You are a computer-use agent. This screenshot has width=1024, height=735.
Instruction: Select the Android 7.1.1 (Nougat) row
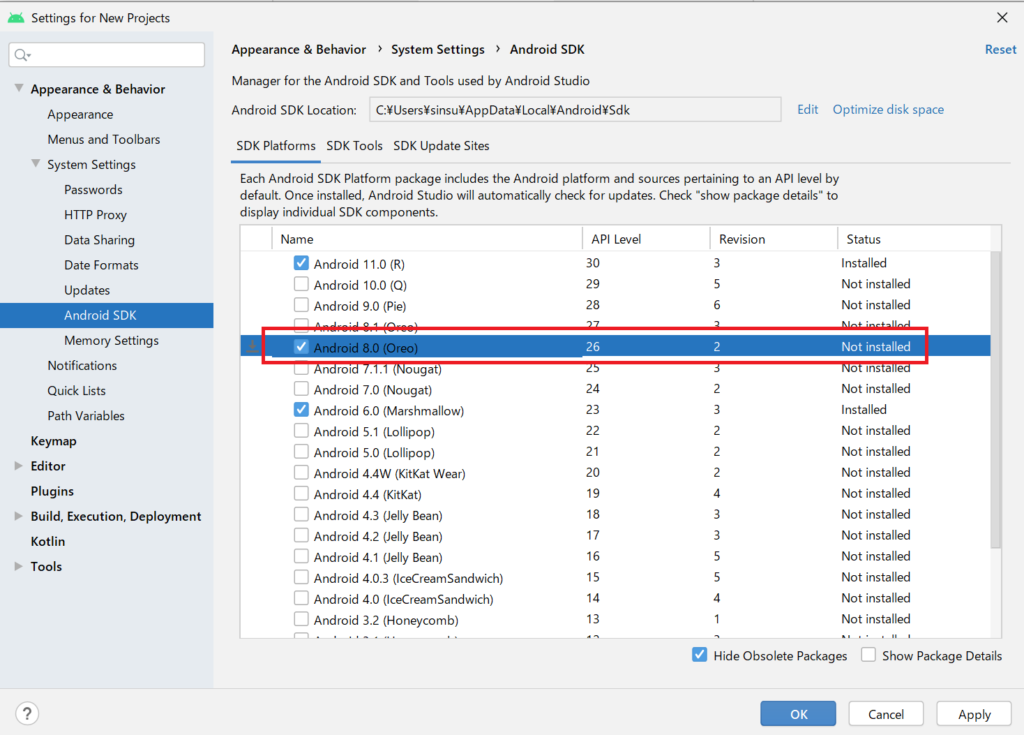[x=615, y=368]
